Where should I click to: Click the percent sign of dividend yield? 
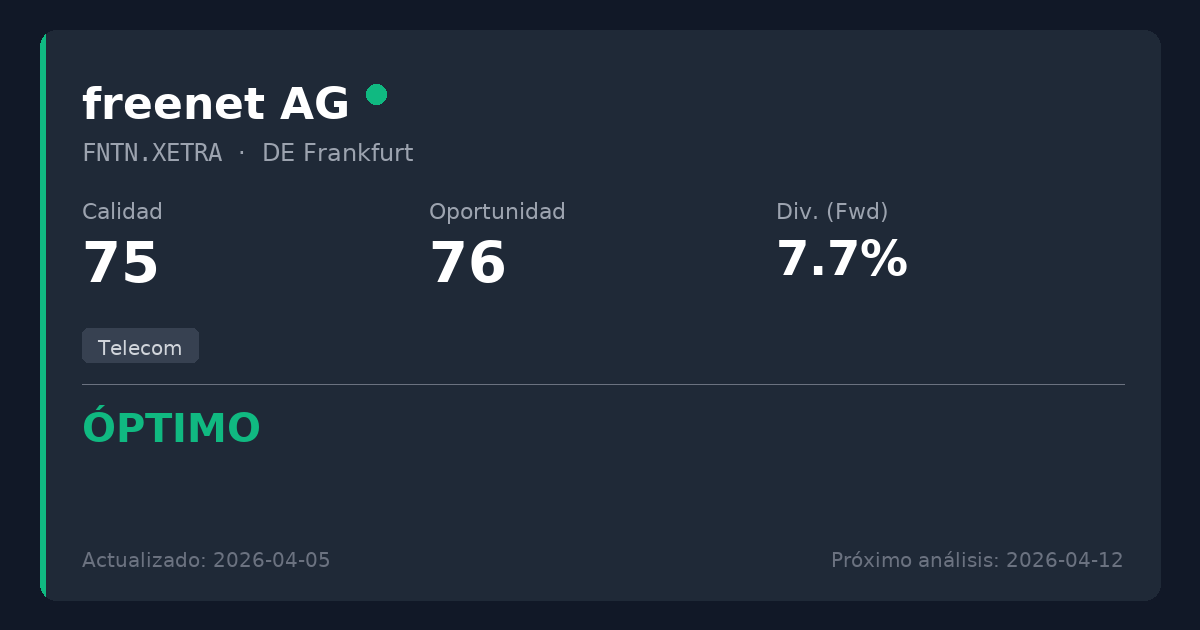884,259
